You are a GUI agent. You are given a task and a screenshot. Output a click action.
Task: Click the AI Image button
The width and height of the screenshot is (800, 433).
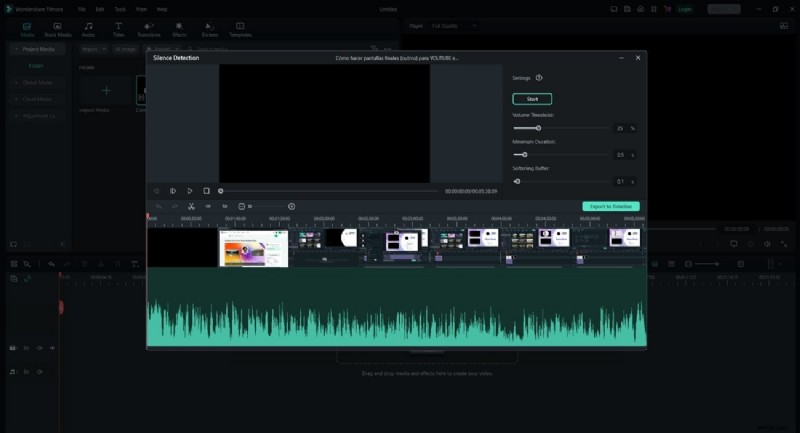tap(125, 49)
